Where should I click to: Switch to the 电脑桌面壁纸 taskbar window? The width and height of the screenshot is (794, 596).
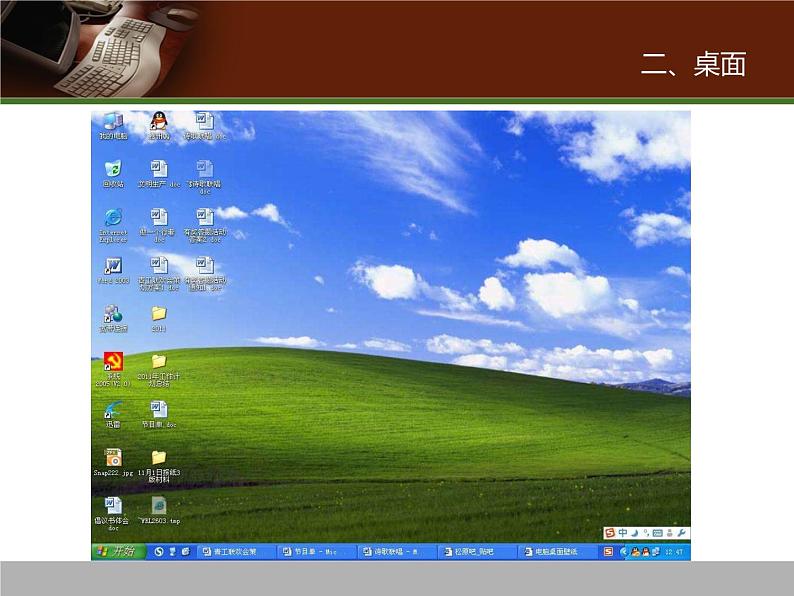tap(557, 551)
